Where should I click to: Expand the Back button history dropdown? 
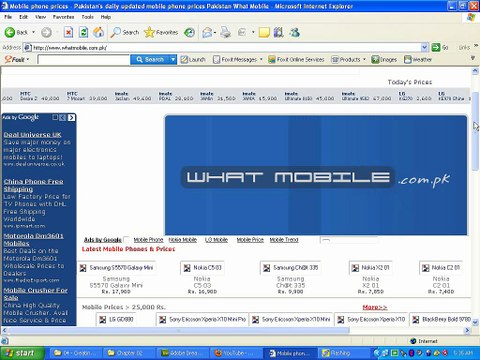coord(33,32)
